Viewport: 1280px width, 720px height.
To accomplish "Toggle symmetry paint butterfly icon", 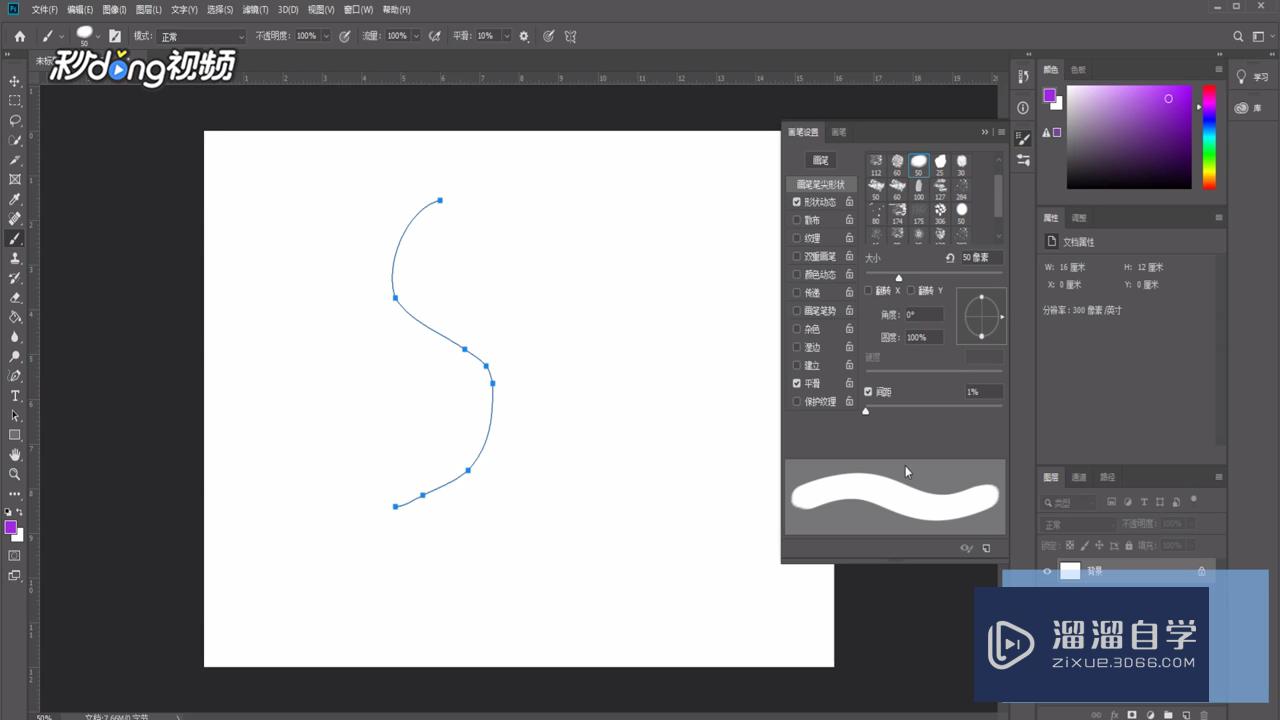I will pyautogui.click(x=571, y=36).
